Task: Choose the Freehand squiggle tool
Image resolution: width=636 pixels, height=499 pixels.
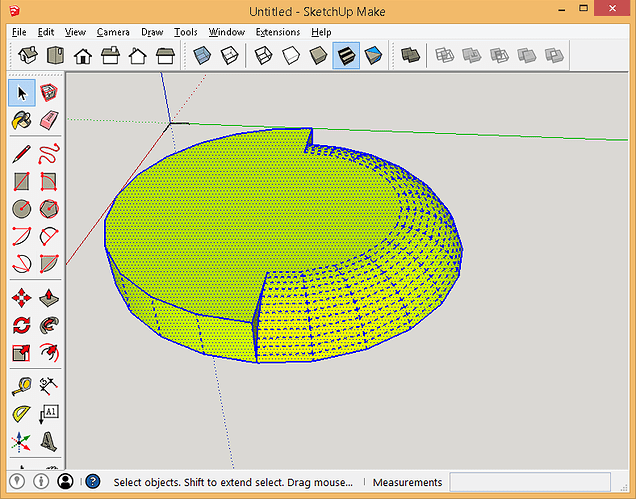Action: [x=49, y=154]
